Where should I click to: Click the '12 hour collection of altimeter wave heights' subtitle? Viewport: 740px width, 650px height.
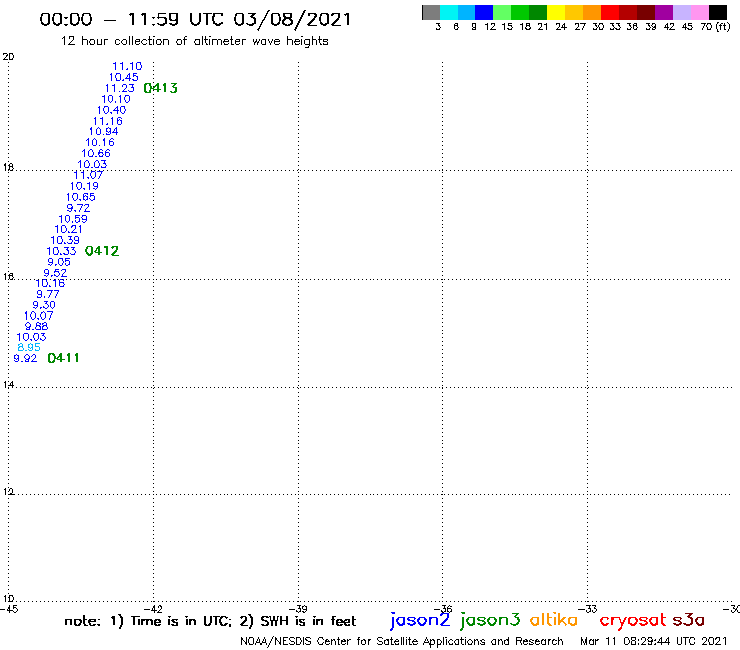coord(194,41)
